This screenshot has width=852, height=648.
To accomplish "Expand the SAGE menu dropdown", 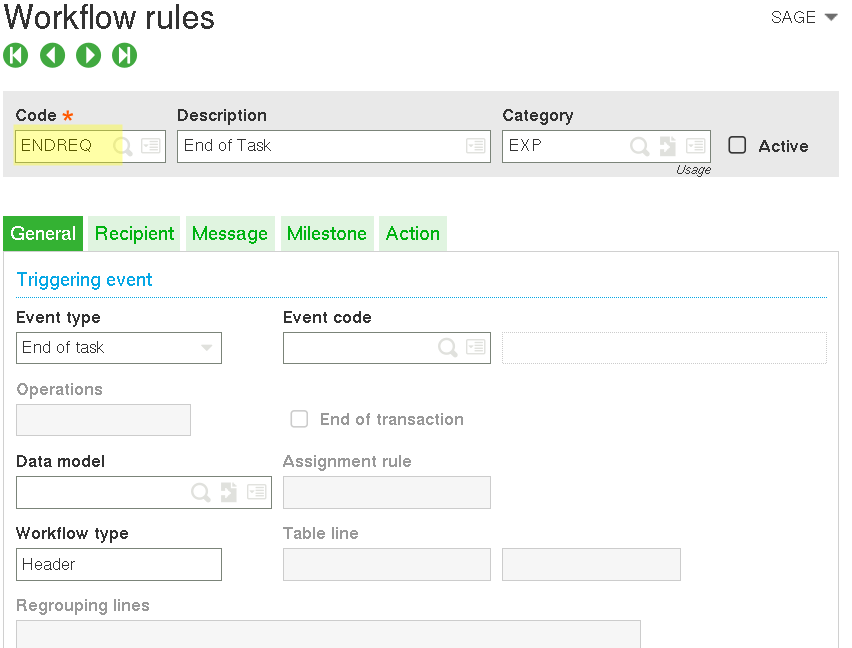I will [x=831, y=17].
